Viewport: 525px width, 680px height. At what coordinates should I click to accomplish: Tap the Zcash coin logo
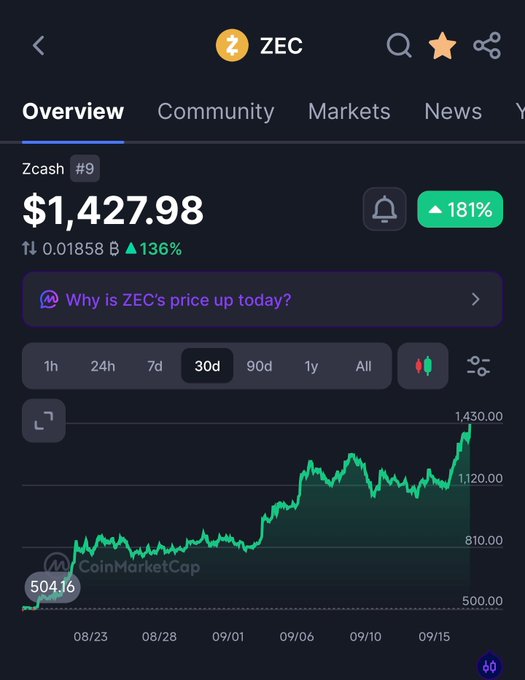[x=232, y=45]
